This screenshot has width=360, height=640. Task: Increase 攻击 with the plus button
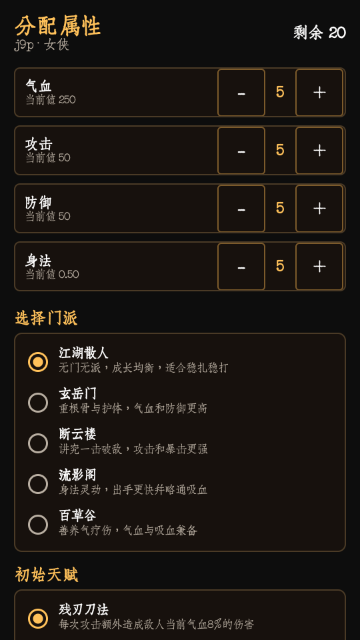[x=319, y=151]
